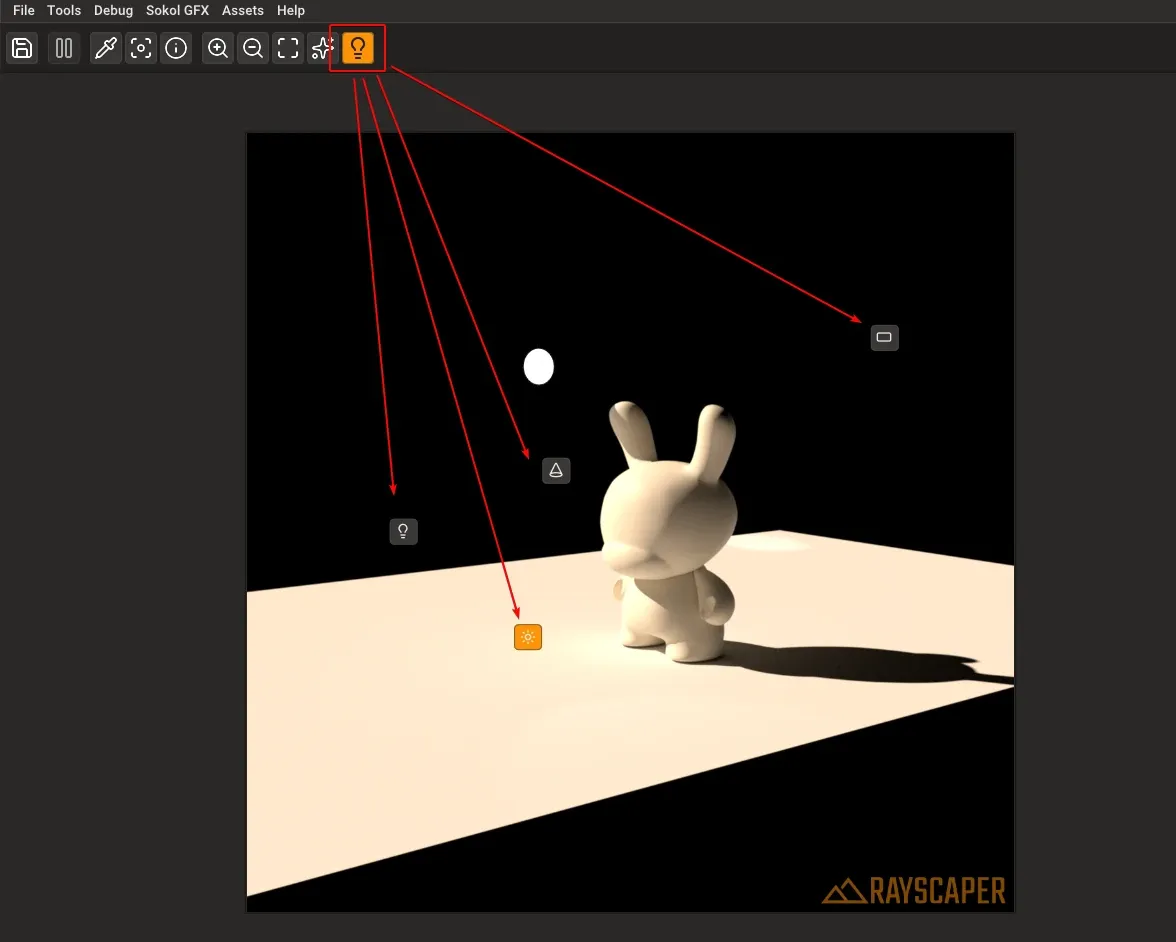Select the Eyedropper pixel inspector tool
Screen dimensions: 1176x942
coord(106,48)
